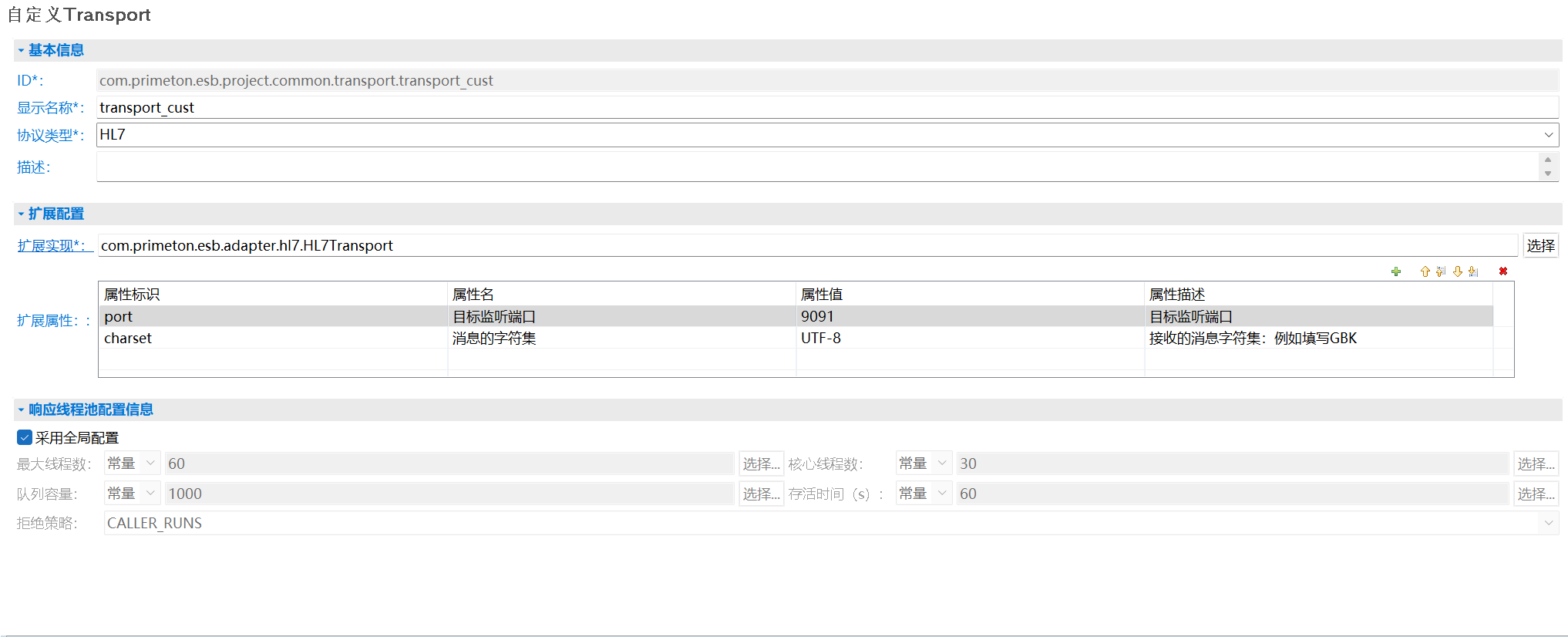Click the move to top icon
The width and height of the screenshot is (1568, 637).
1441,271
